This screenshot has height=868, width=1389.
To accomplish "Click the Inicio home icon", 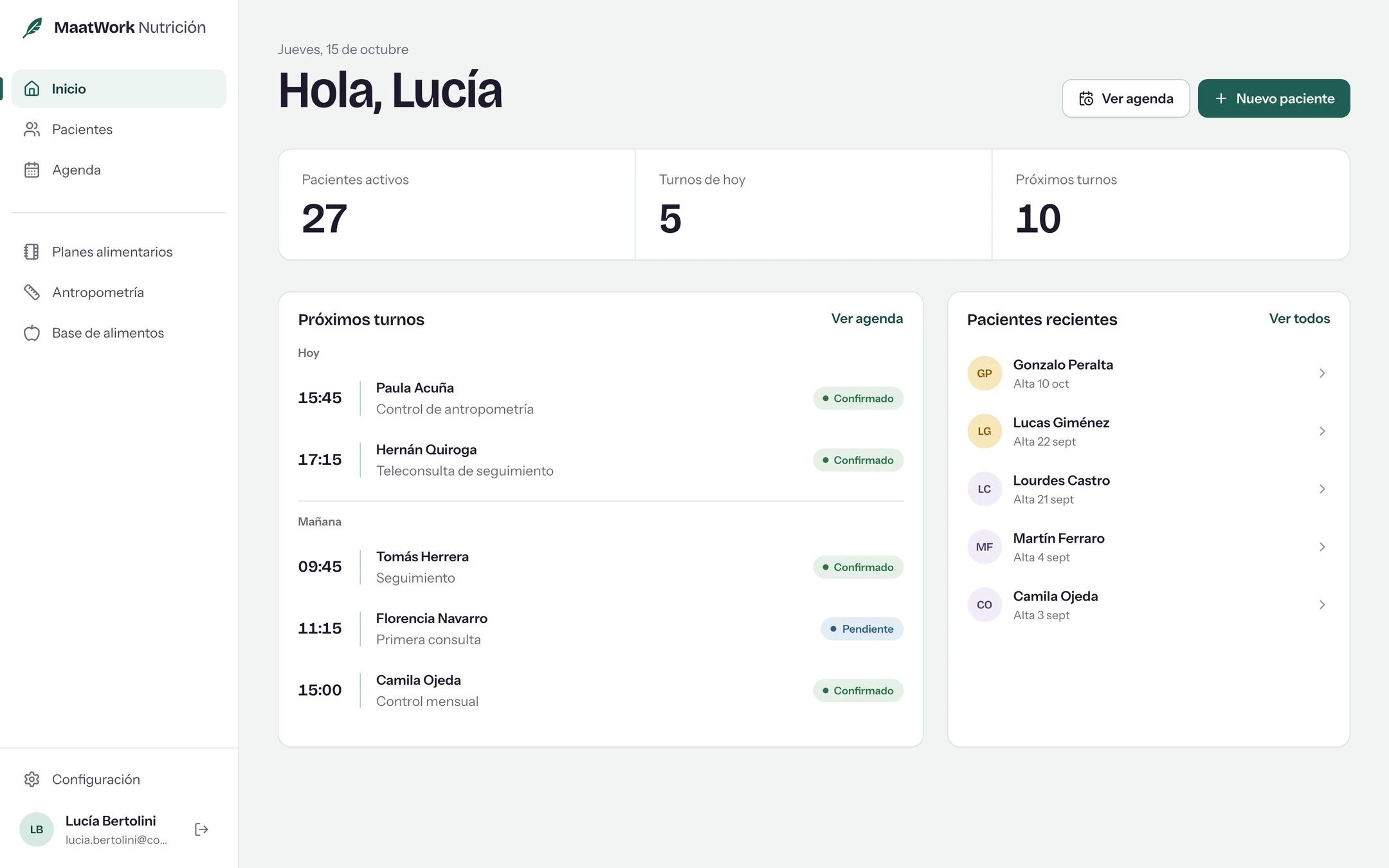I will [x=32, y=89].
